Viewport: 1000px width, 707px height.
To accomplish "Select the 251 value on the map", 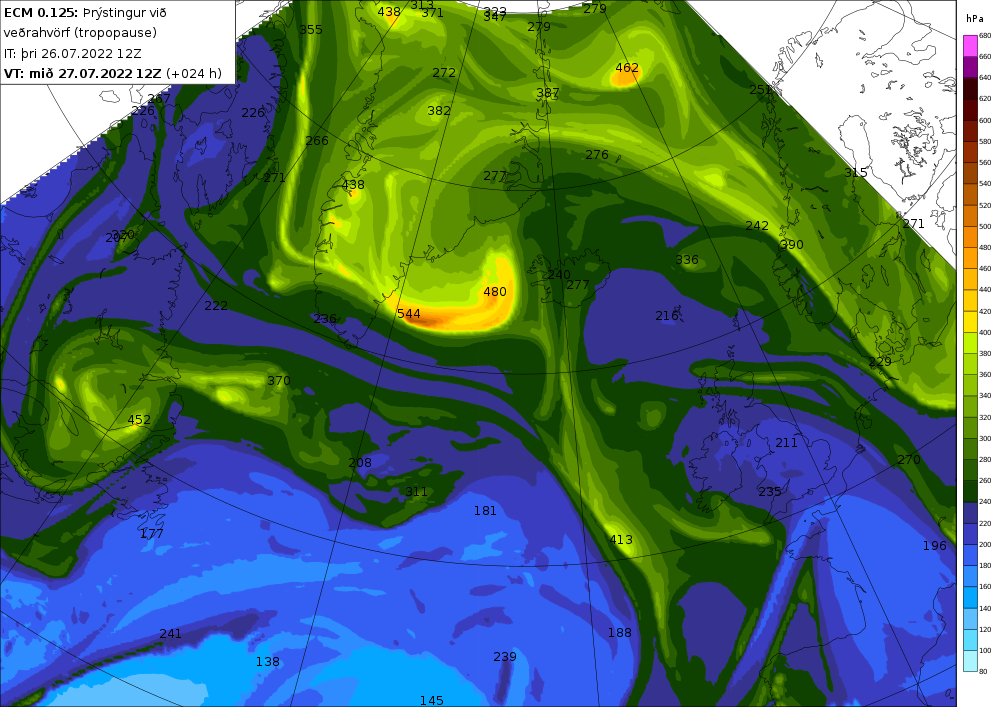I will click(x=761, y=90).
